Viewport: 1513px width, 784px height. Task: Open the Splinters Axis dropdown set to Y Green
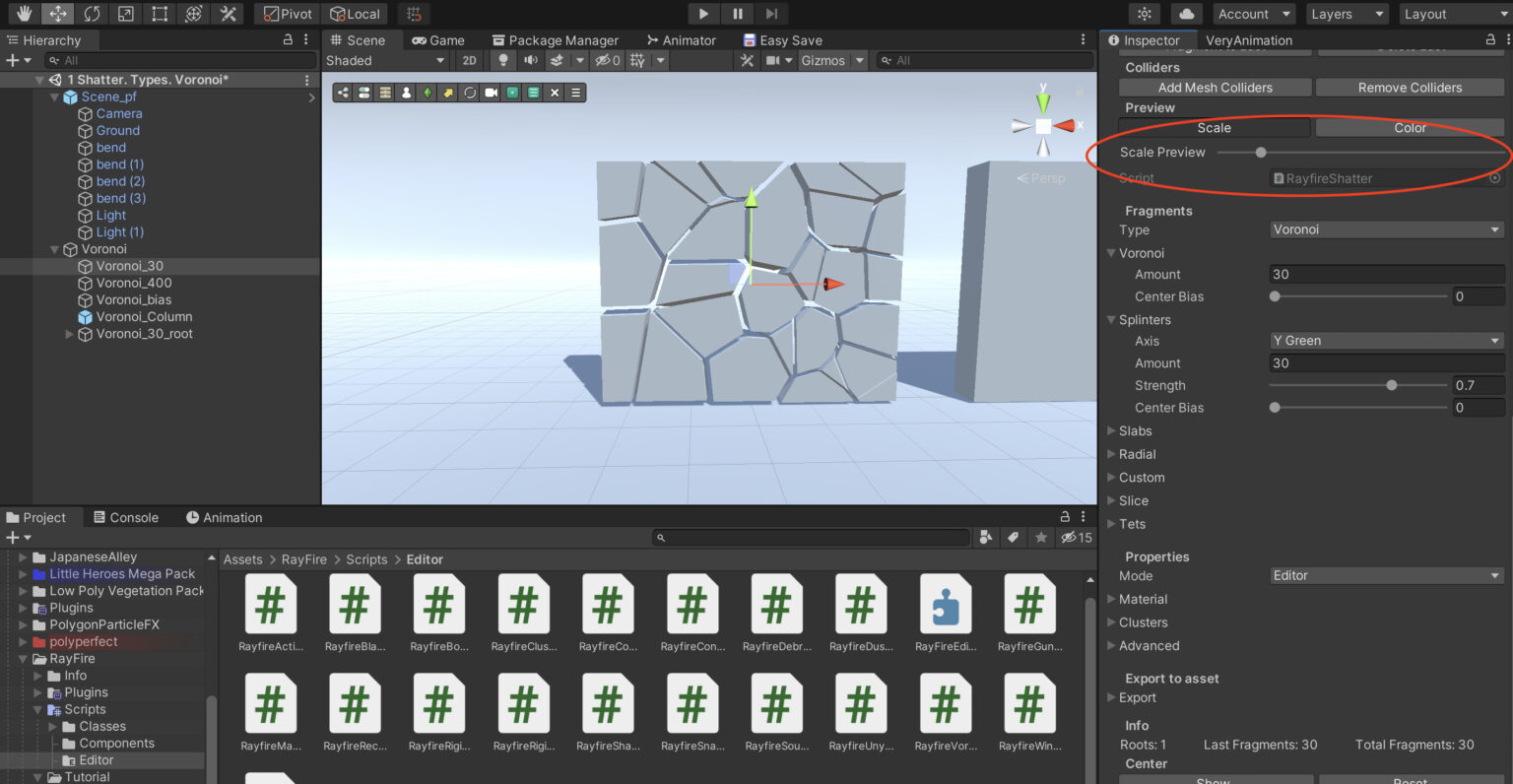pyautogui.click(x=1385, y=340)
